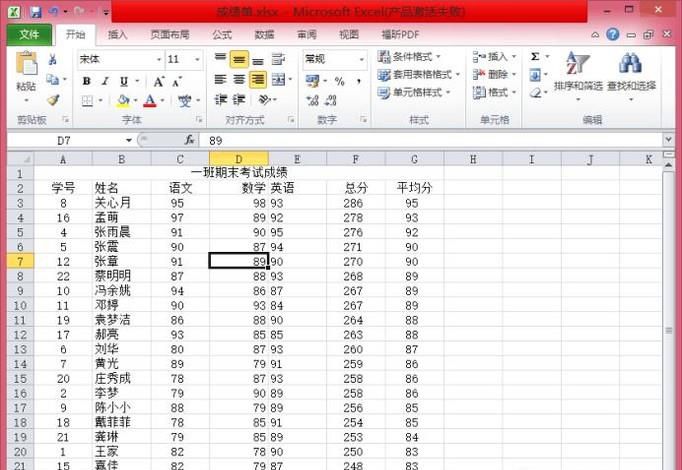Click Merge and Center icon
This screenshot has height=470, width=682.
click(x=278, y=80)
